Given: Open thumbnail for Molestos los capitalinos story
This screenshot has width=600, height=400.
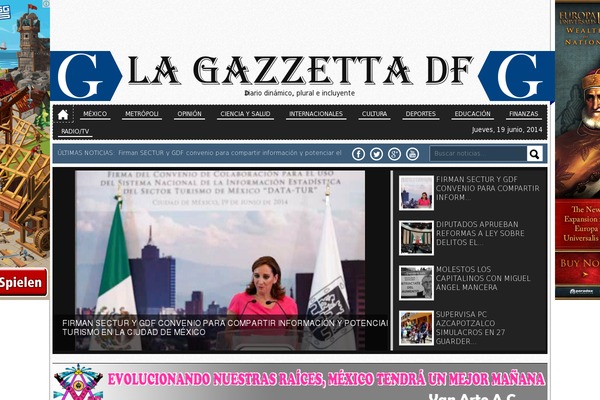Looking at the screenshot, I should tap(416, 283).
